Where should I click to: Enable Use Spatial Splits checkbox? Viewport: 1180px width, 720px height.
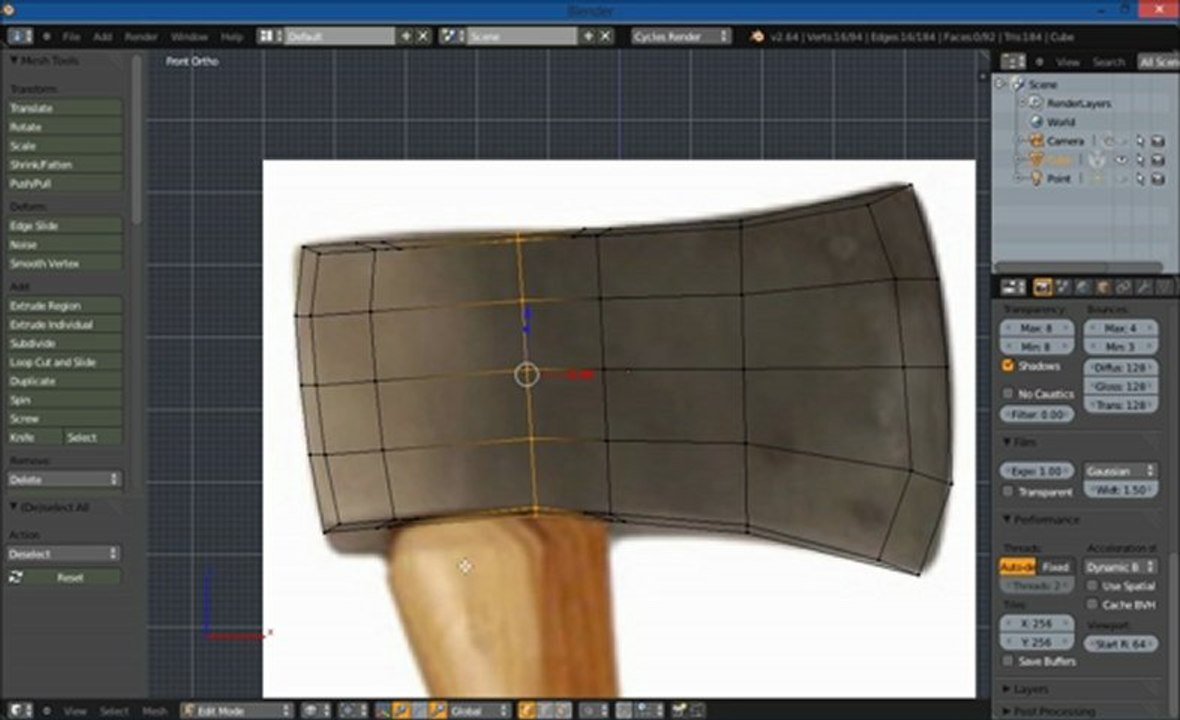click(1092, 585)
